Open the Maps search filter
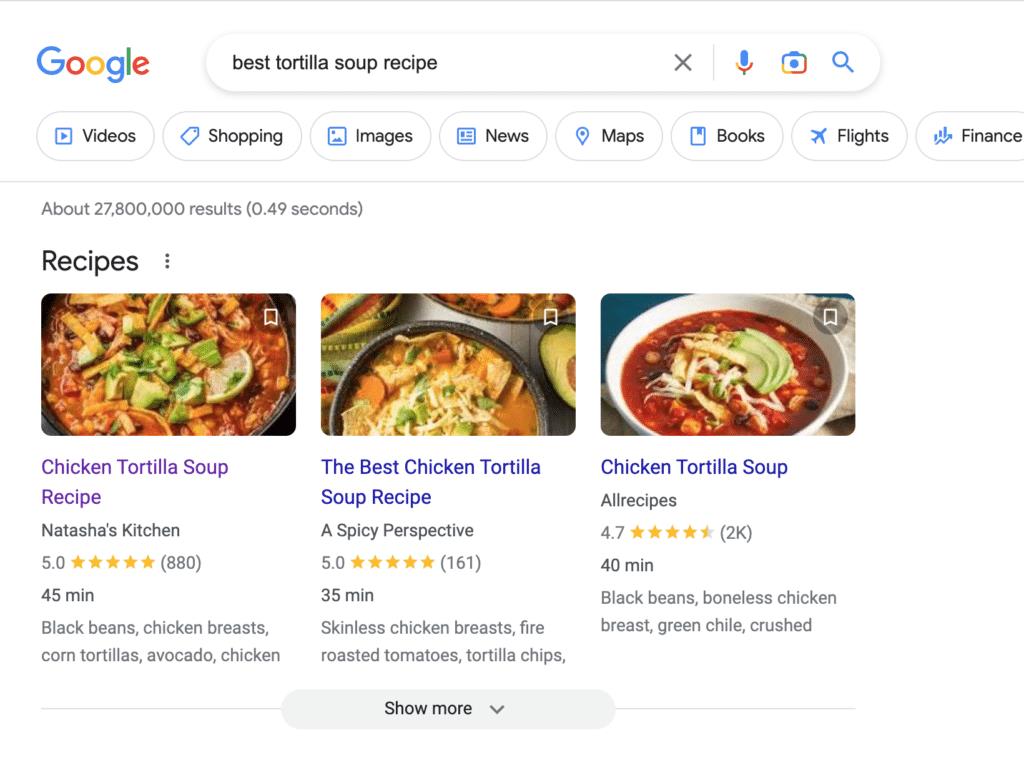The width and height of the screenshot is (1024, 758). (608, 136)
